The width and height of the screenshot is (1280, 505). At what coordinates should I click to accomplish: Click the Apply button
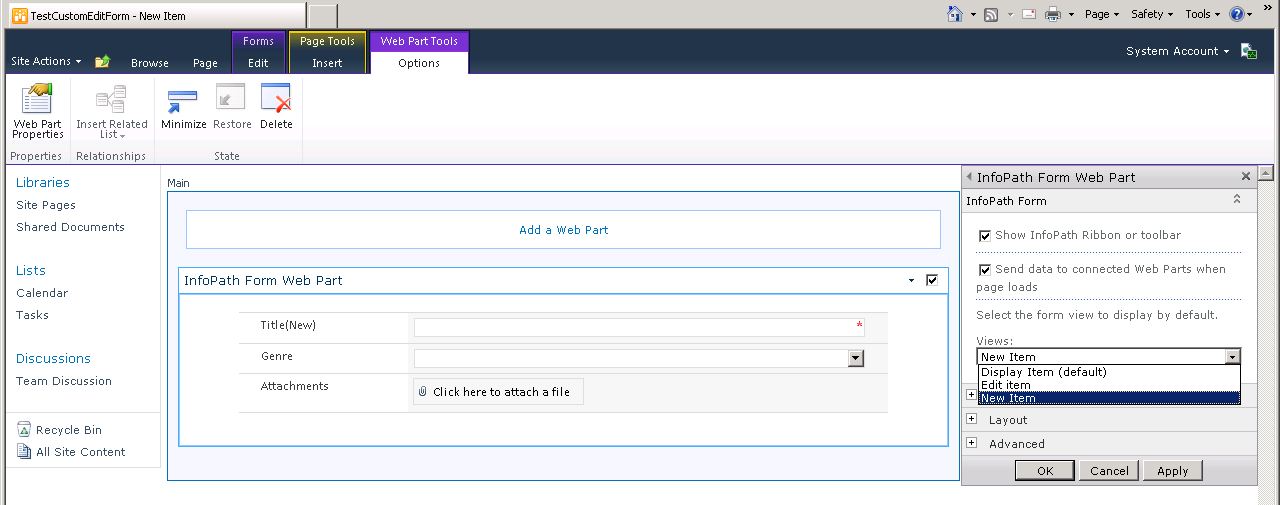[1172, 471]
